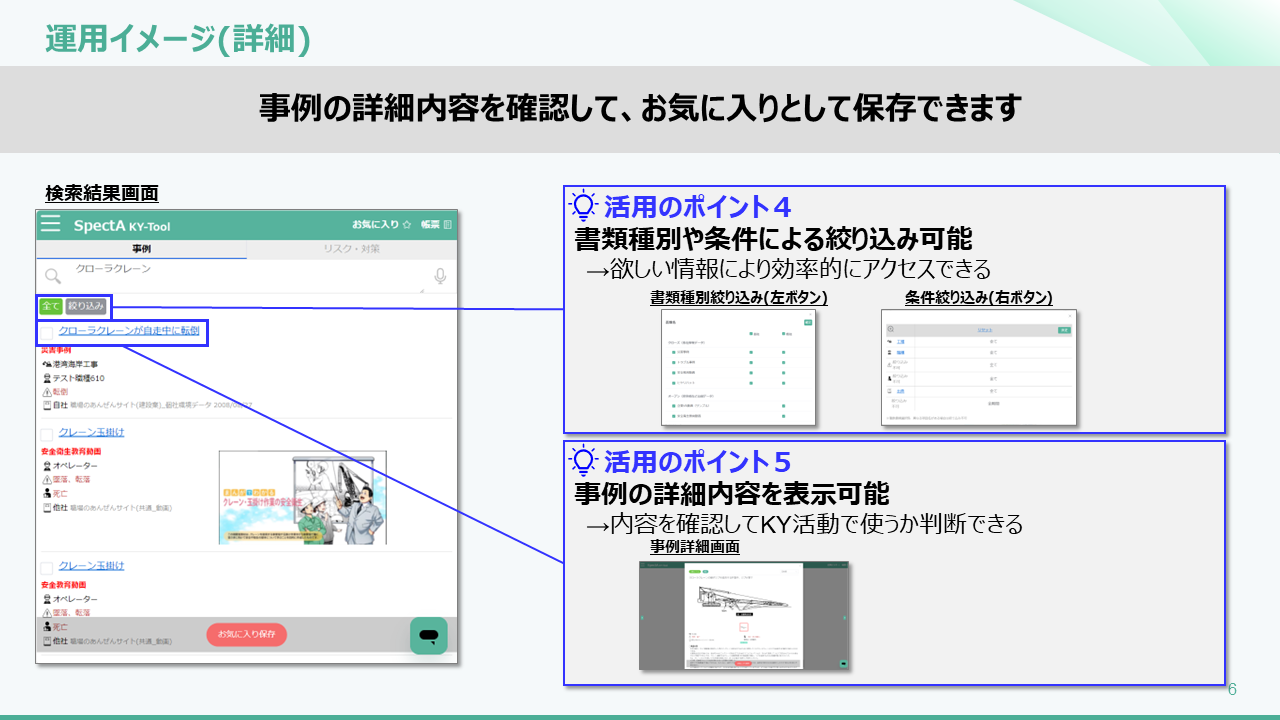Click lightbulb icon beside 活用のポイント4
This screenshot has width=1280, height=720.
pyautogui.click(x=583, y=206)
